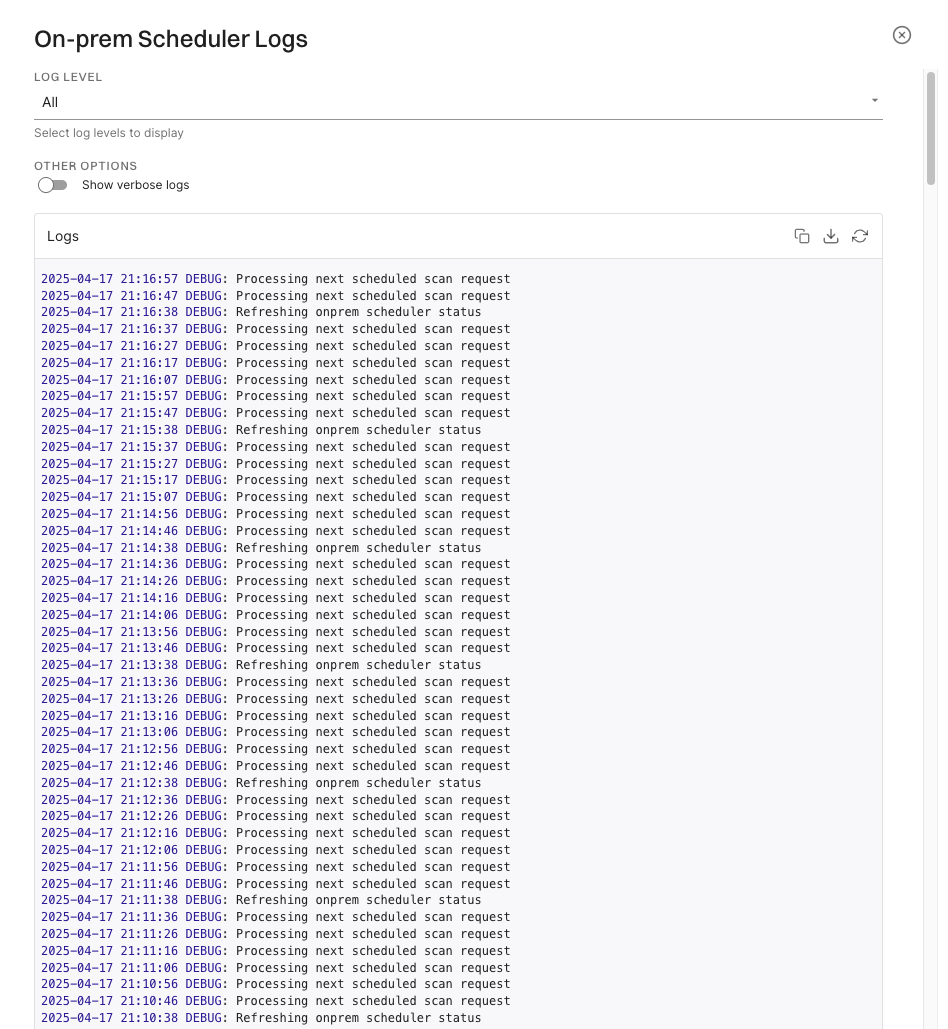Click the 21:16:38 Refreshing onprem scheduler entry
This screenshot has height=1029, width=948.
(261, 312)
